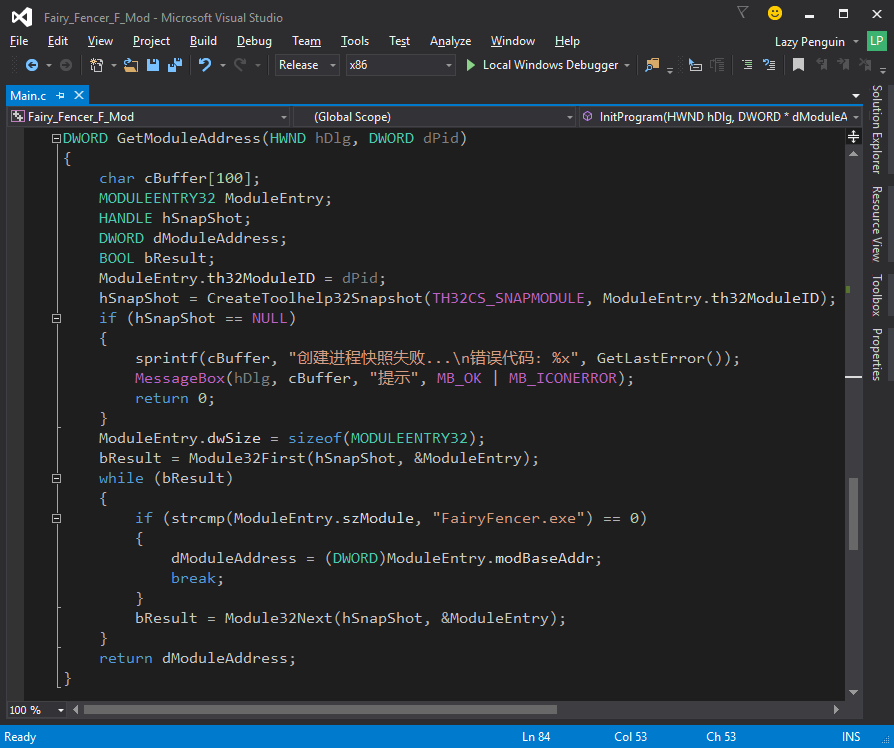The width and height of the screenshot is (894, 748).
Task: Collapse the if strcmp block
Action: [x=56, y=518]
